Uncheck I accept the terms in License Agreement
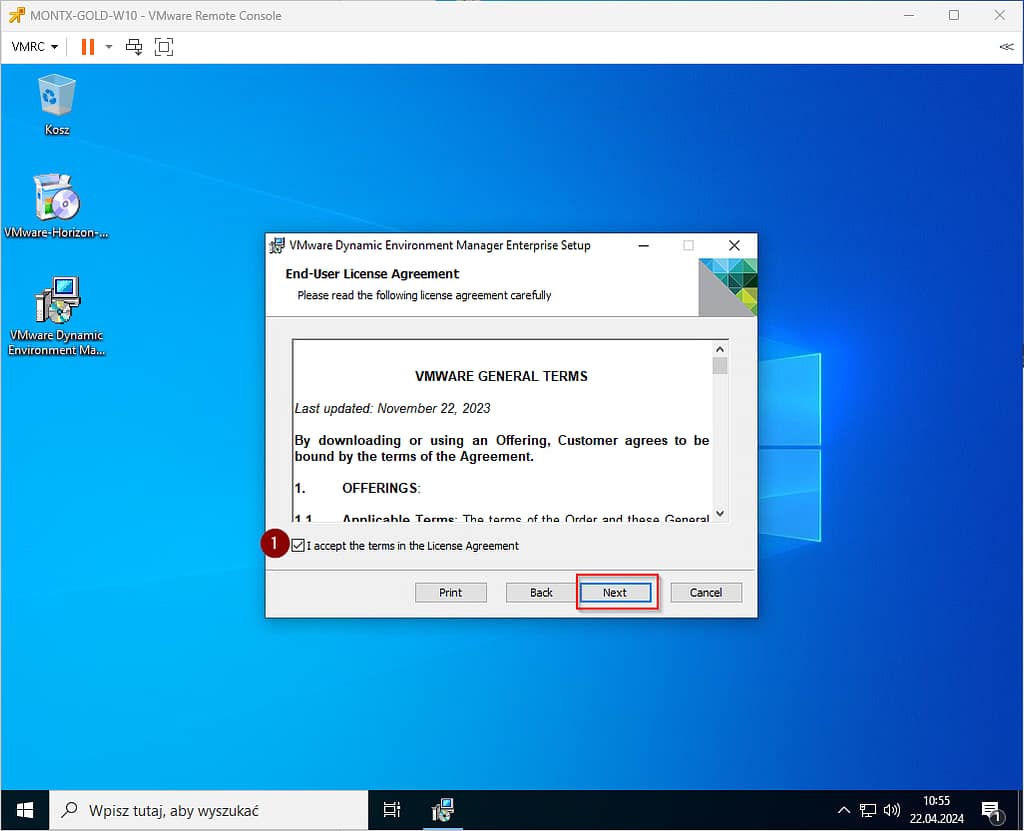1024x831 pixels. pos(299,546)
